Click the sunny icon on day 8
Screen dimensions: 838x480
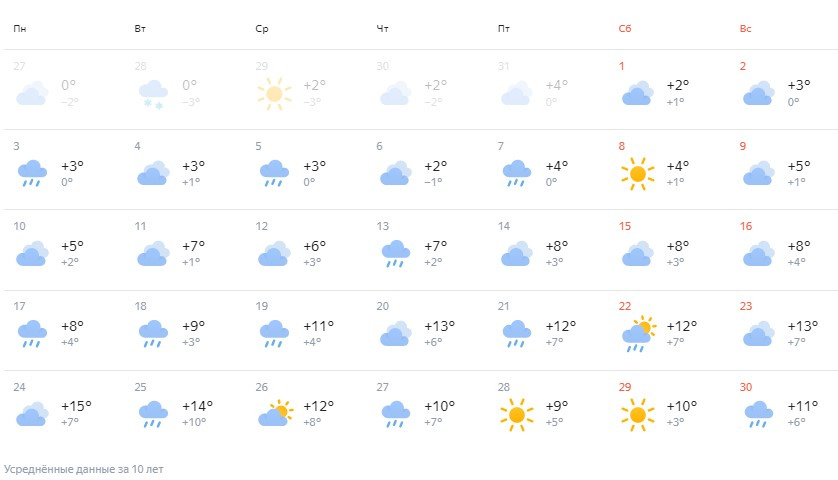(x=638, y=174)
